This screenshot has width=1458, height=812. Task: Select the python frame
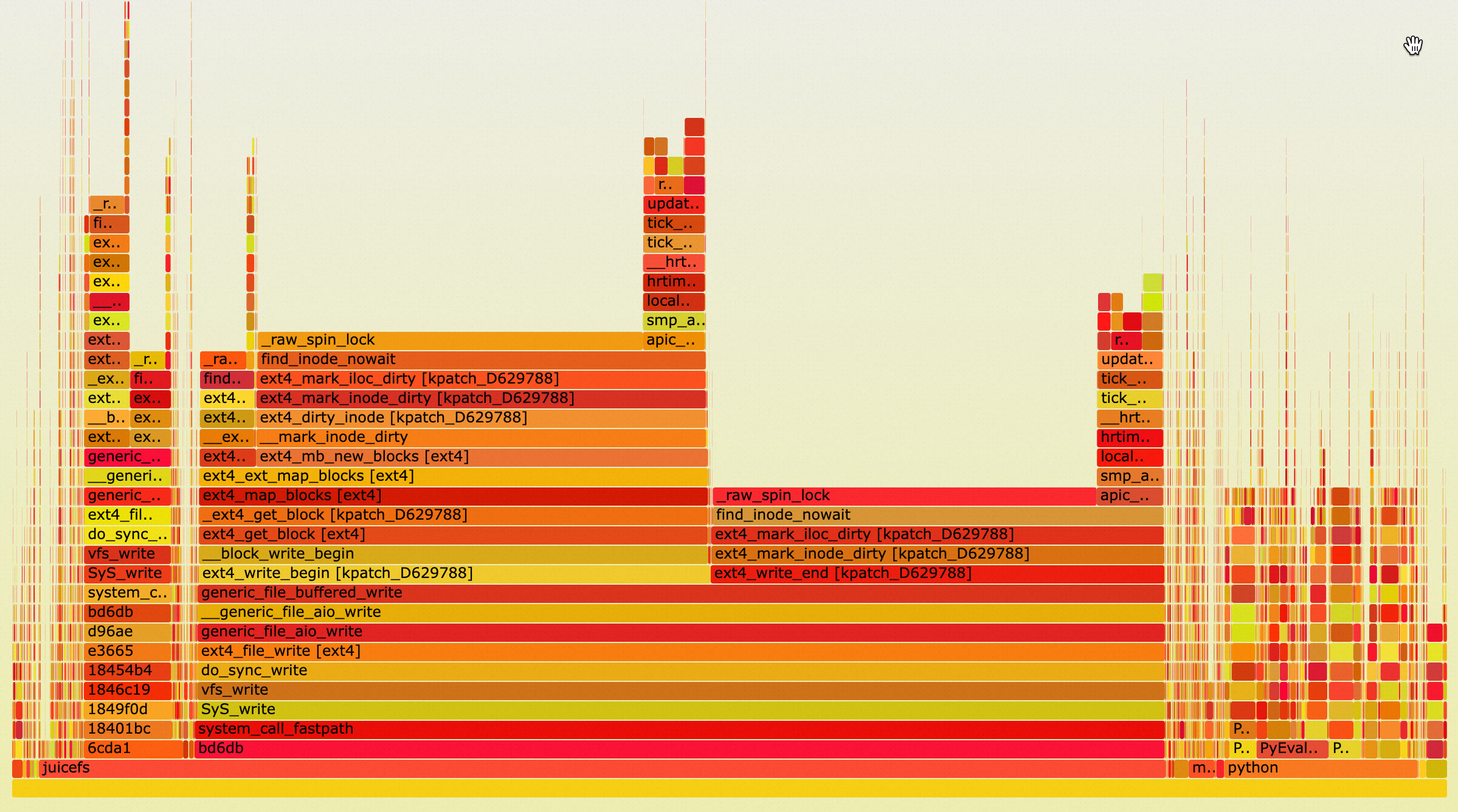[1321, 768]
